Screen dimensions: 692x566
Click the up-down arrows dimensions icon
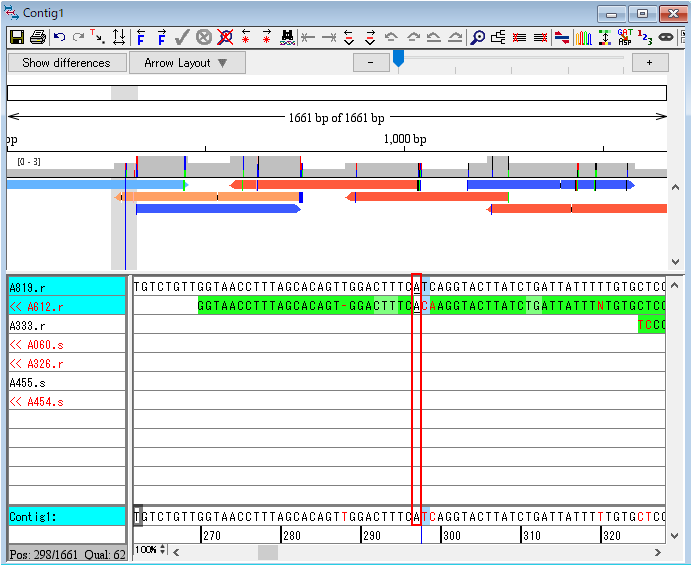(119, 38)
